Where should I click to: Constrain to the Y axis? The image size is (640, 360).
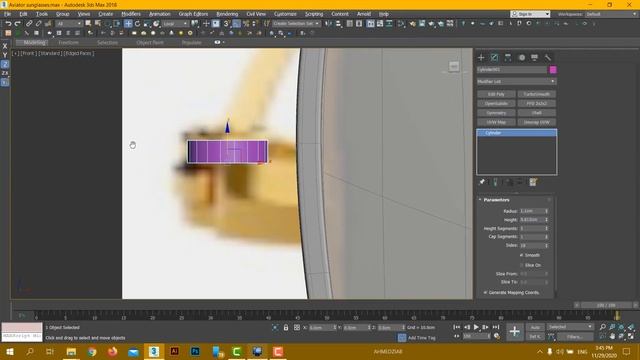point(5,55)
